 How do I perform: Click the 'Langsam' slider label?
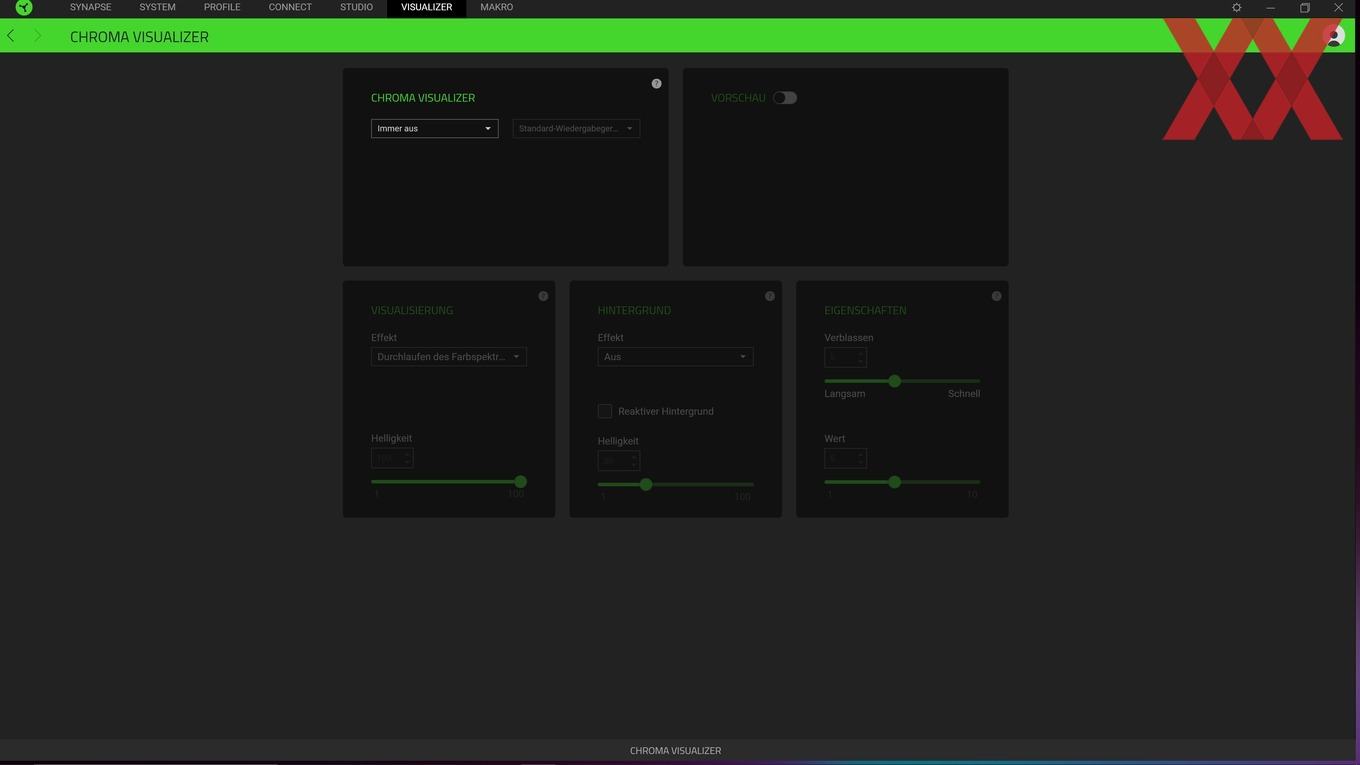(x=845, y=394)
